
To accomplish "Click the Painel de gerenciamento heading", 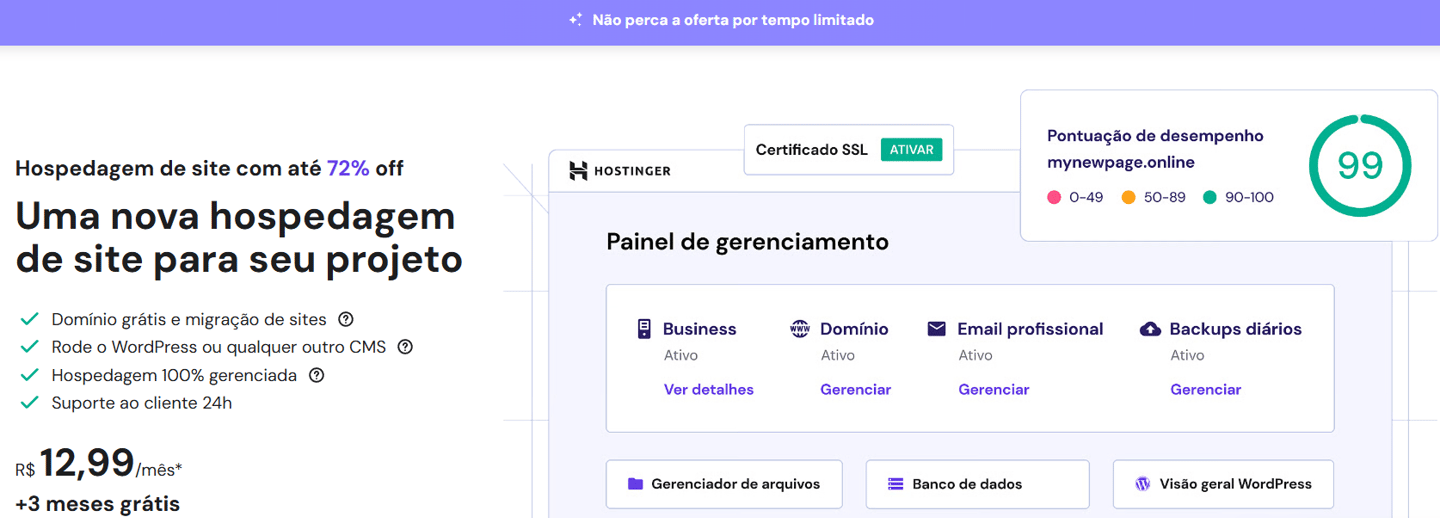I will coord(748,242).
